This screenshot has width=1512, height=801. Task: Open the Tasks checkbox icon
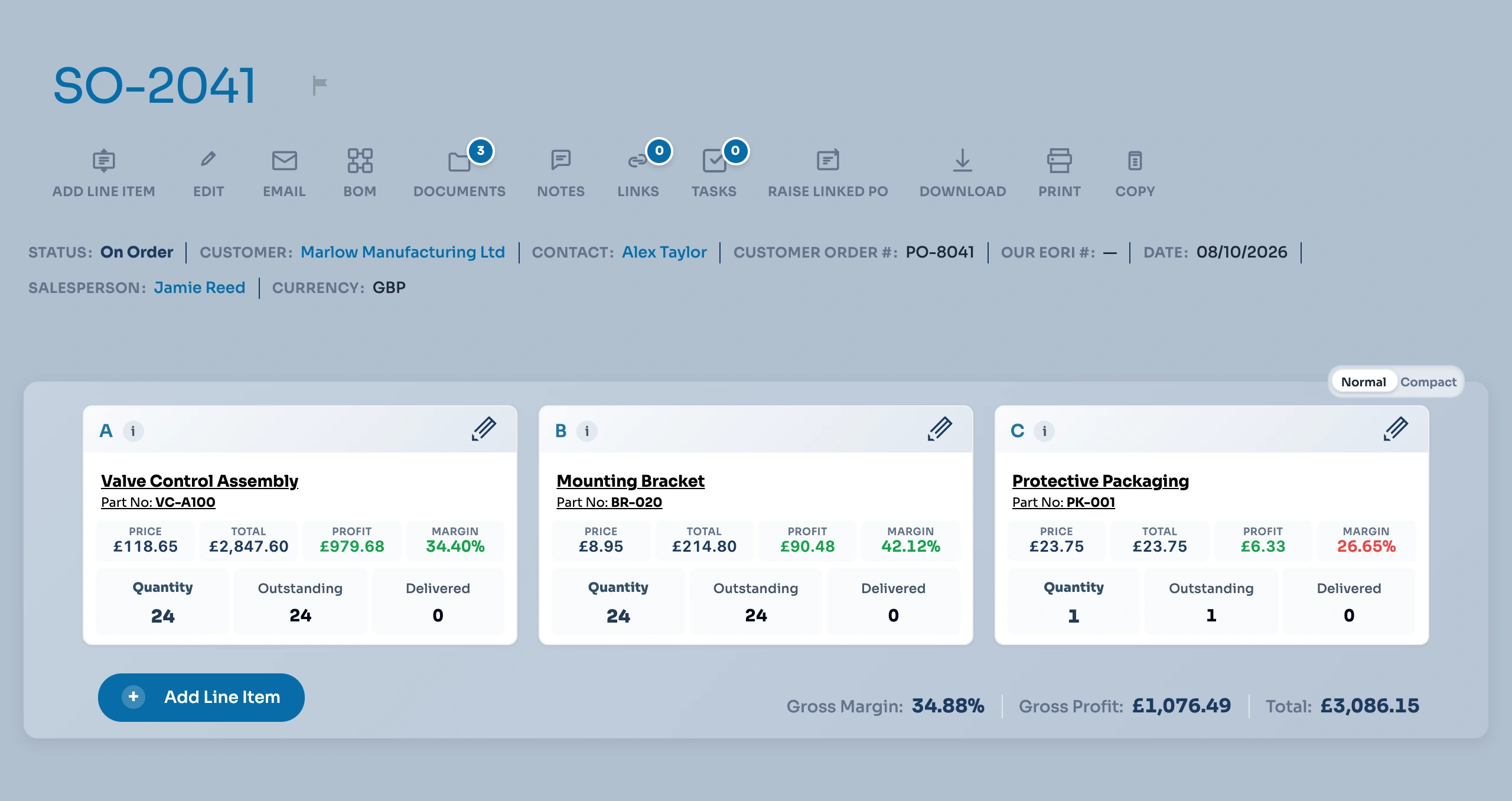714,161
